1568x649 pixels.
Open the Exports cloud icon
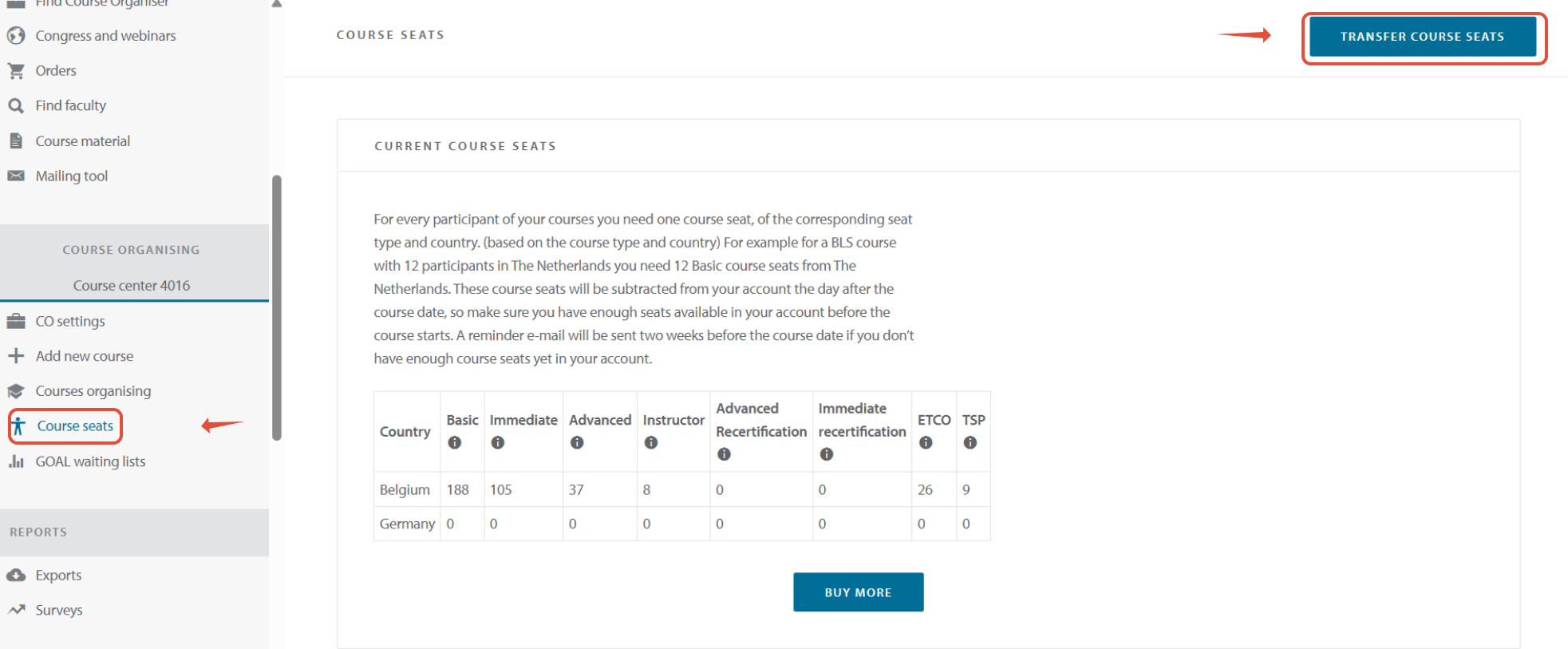[16, 576]
